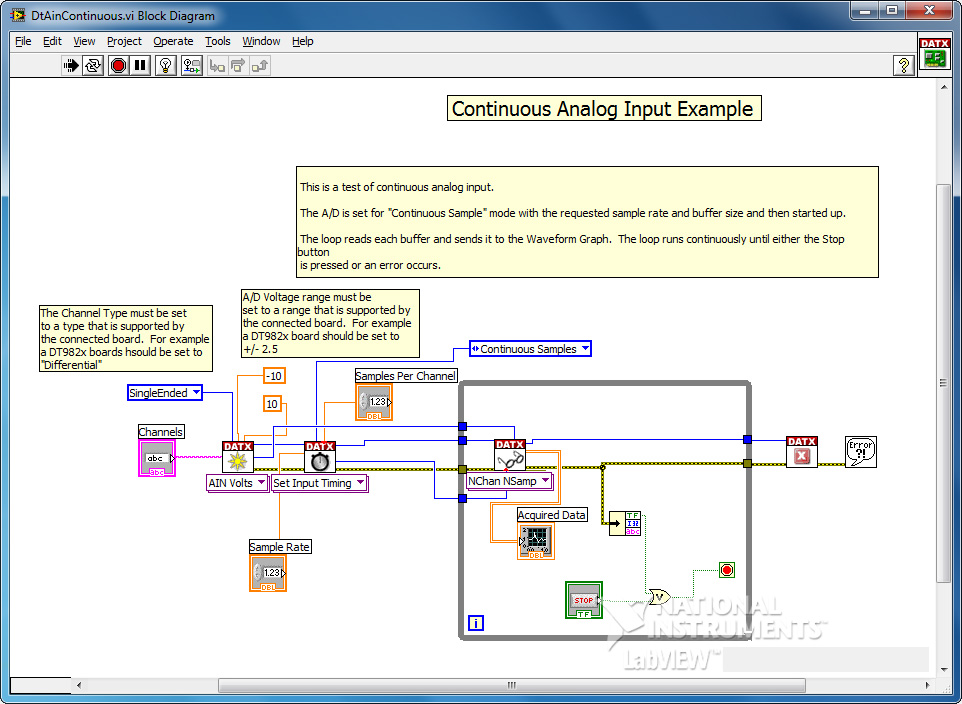
Task: Click the Run arrow toolbar button
Action: tap(71, 66)
